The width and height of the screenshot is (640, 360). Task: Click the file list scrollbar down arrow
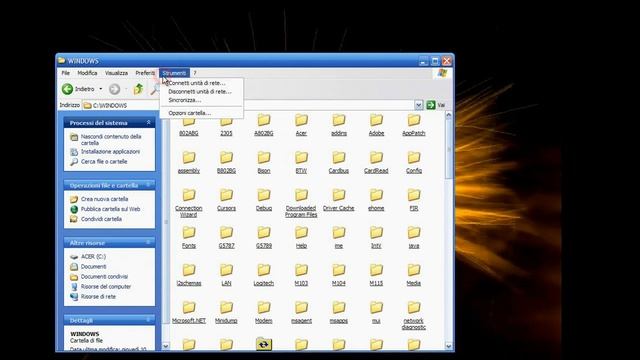449,346
